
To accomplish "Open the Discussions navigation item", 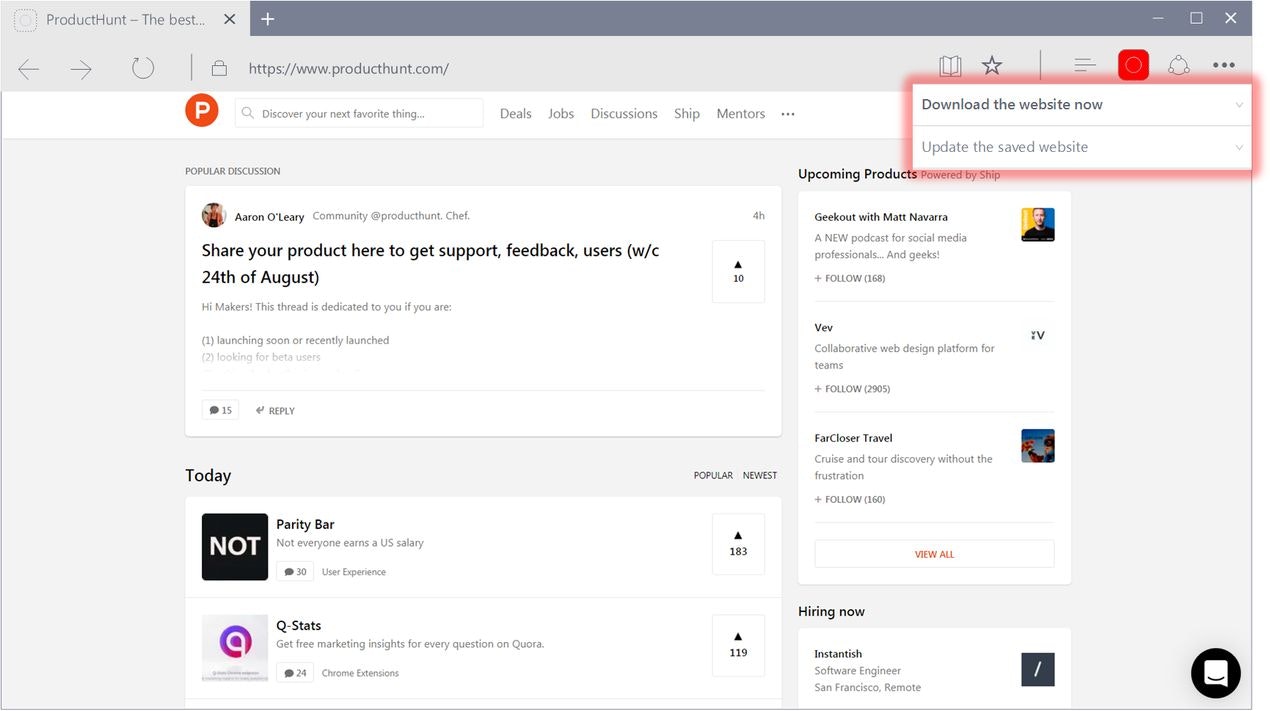I will 624,114.
